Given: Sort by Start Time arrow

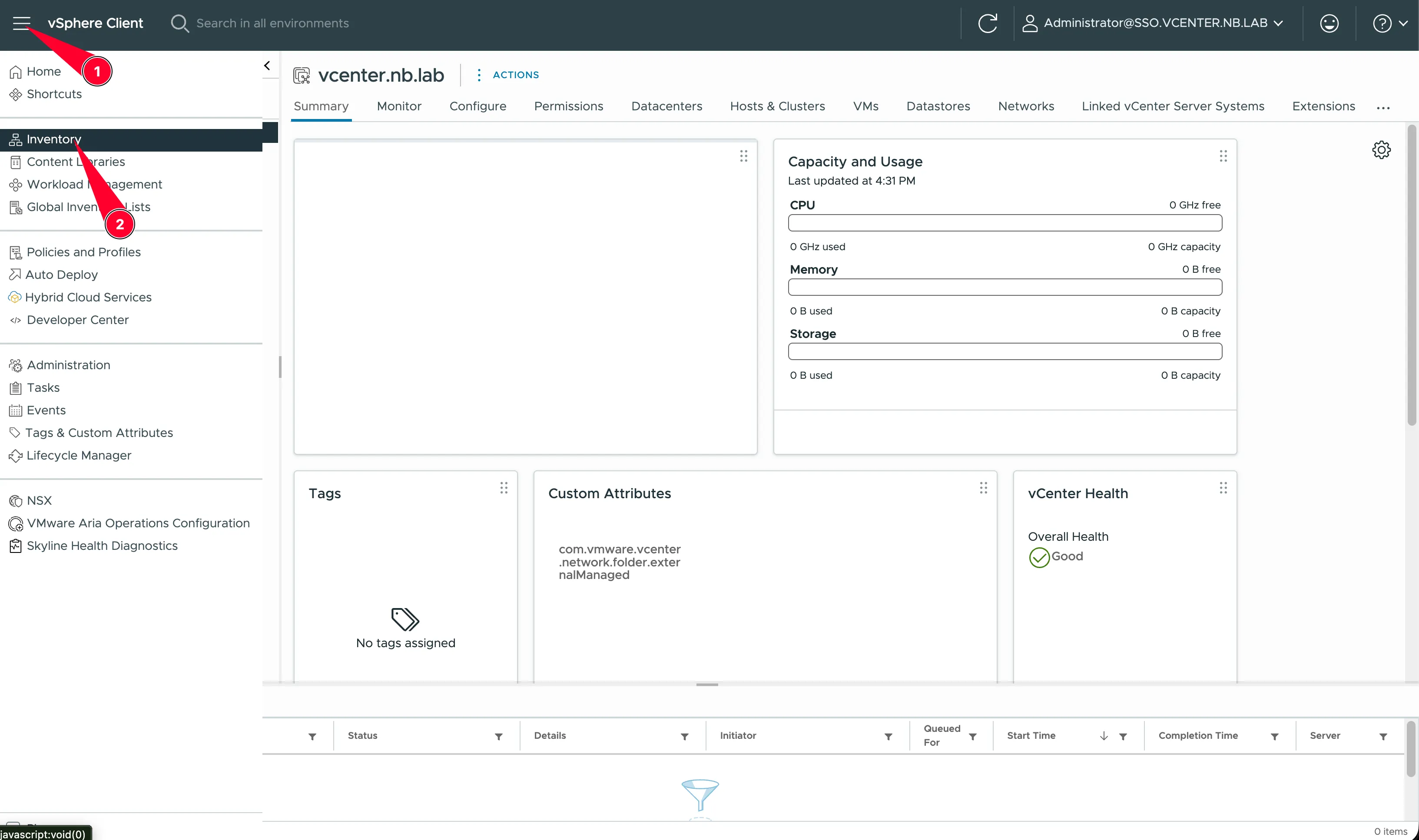Looking at the screenshot, I should [1104, 736].
